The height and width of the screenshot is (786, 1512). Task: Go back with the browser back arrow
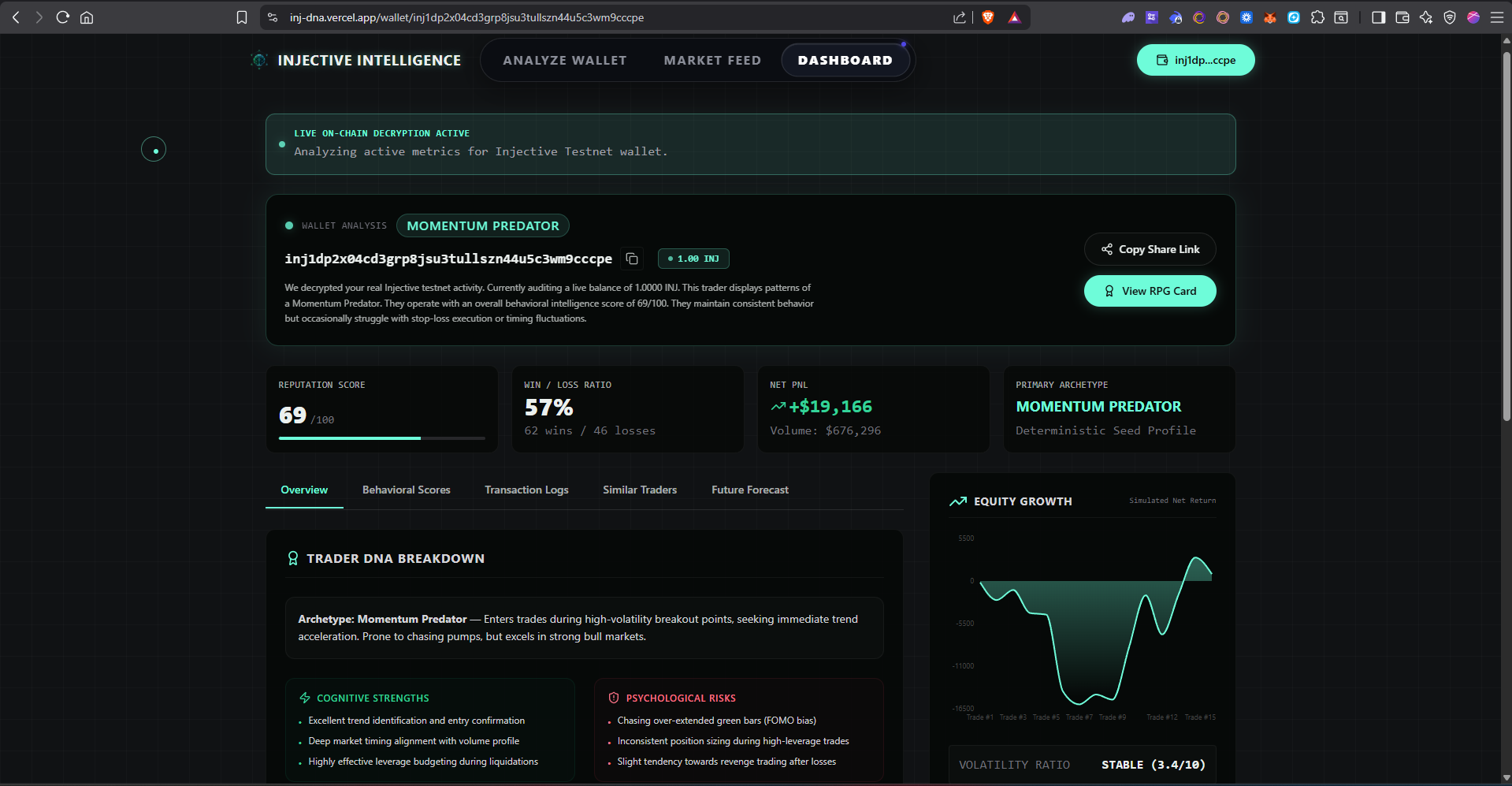click(16, 17)
